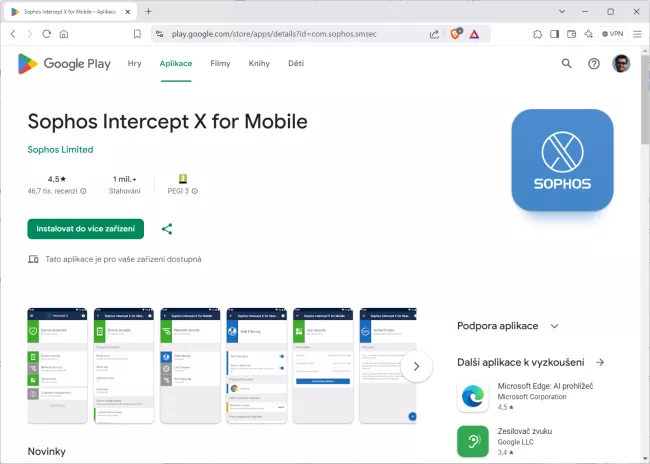
Task: Click info icon beside PEGI 3 rating
Action: (x=195, y=191)
